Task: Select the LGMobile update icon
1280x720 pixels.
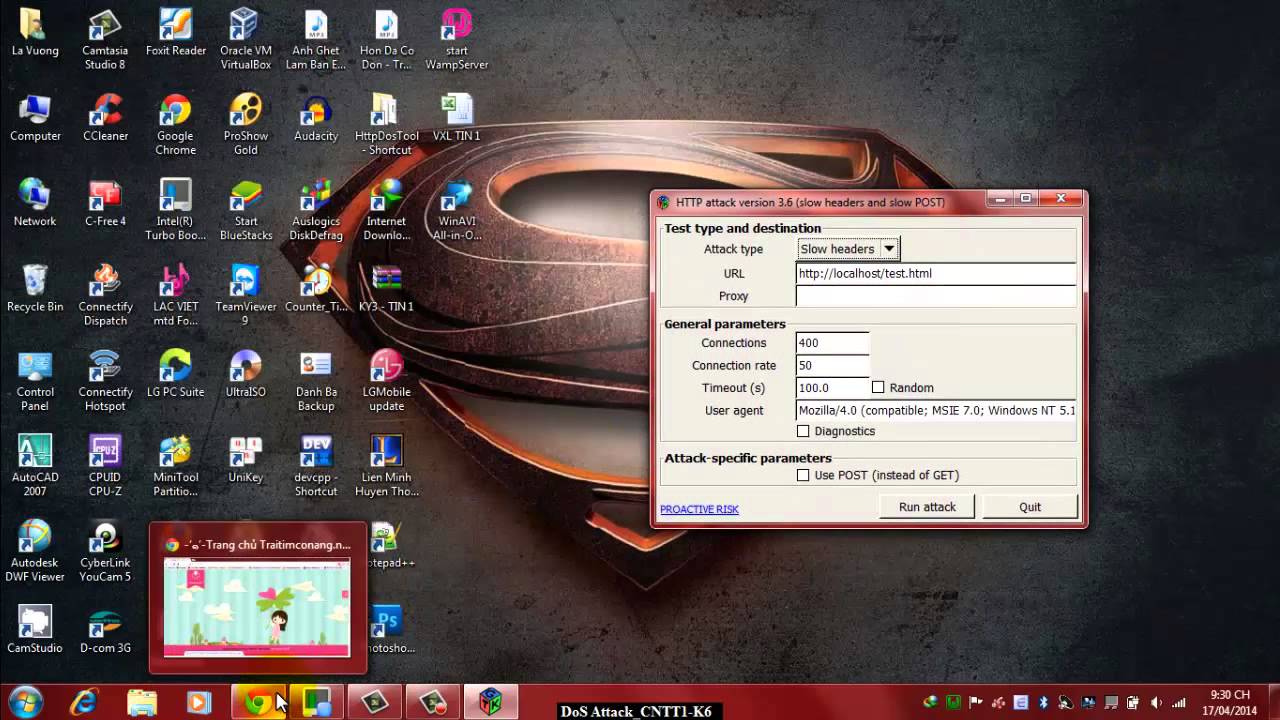Action: (x=386, y=381)
